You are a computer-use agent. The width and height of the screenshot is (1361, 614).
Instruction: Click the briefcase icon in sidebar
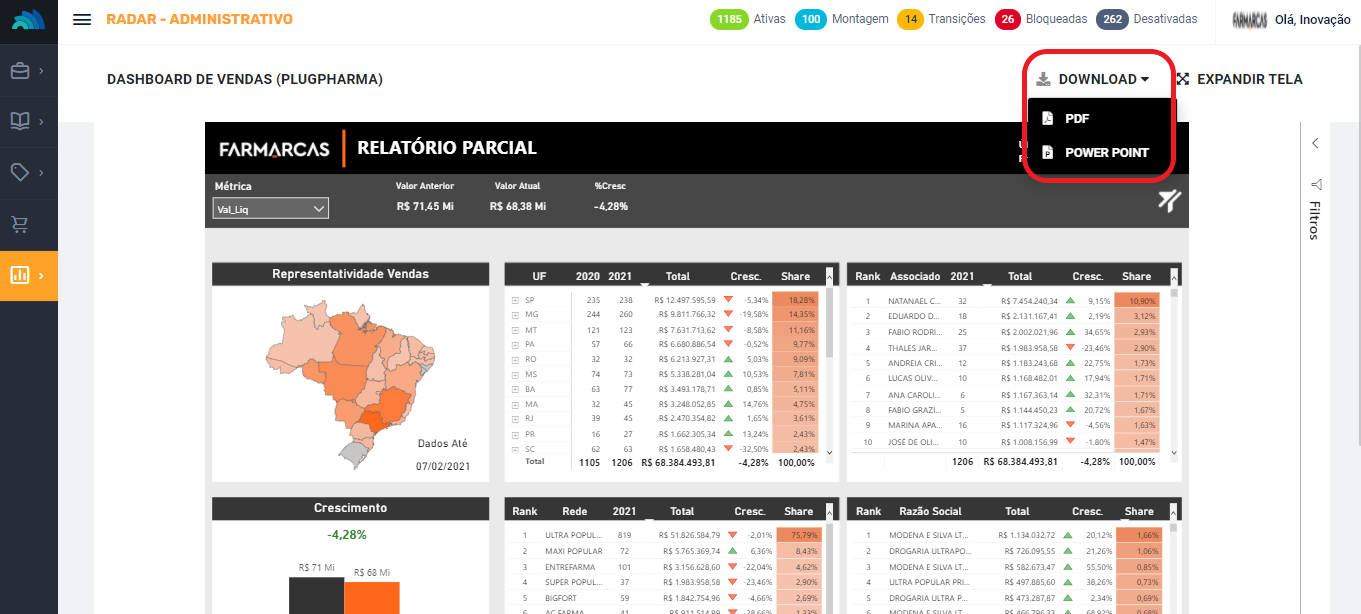[x=21, y=71]
